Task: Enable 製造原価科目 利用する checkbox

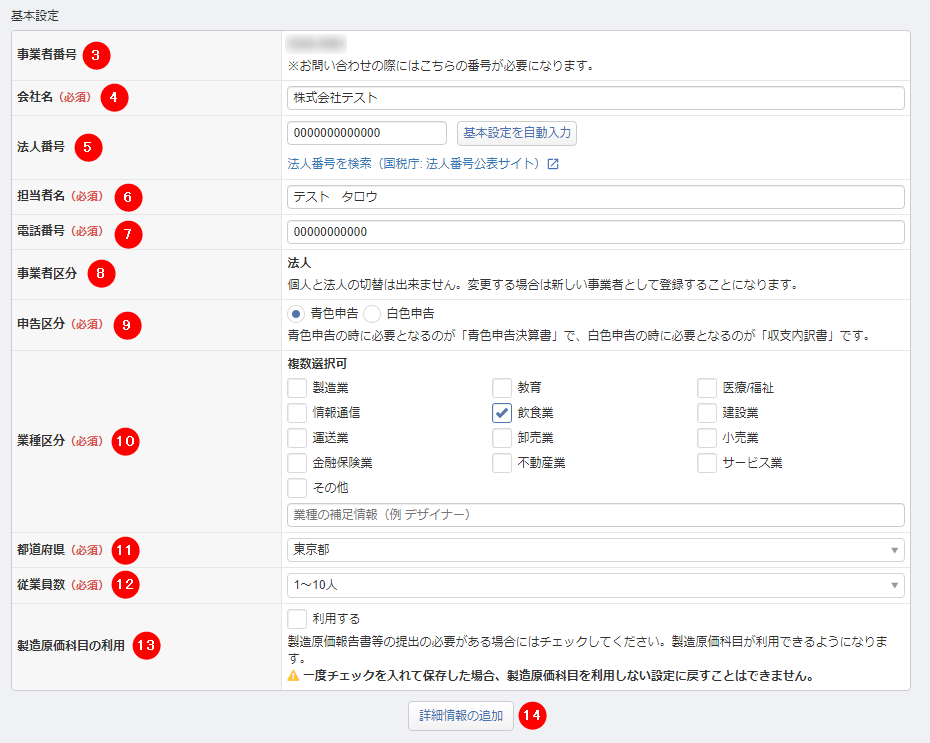Action: 297,618
